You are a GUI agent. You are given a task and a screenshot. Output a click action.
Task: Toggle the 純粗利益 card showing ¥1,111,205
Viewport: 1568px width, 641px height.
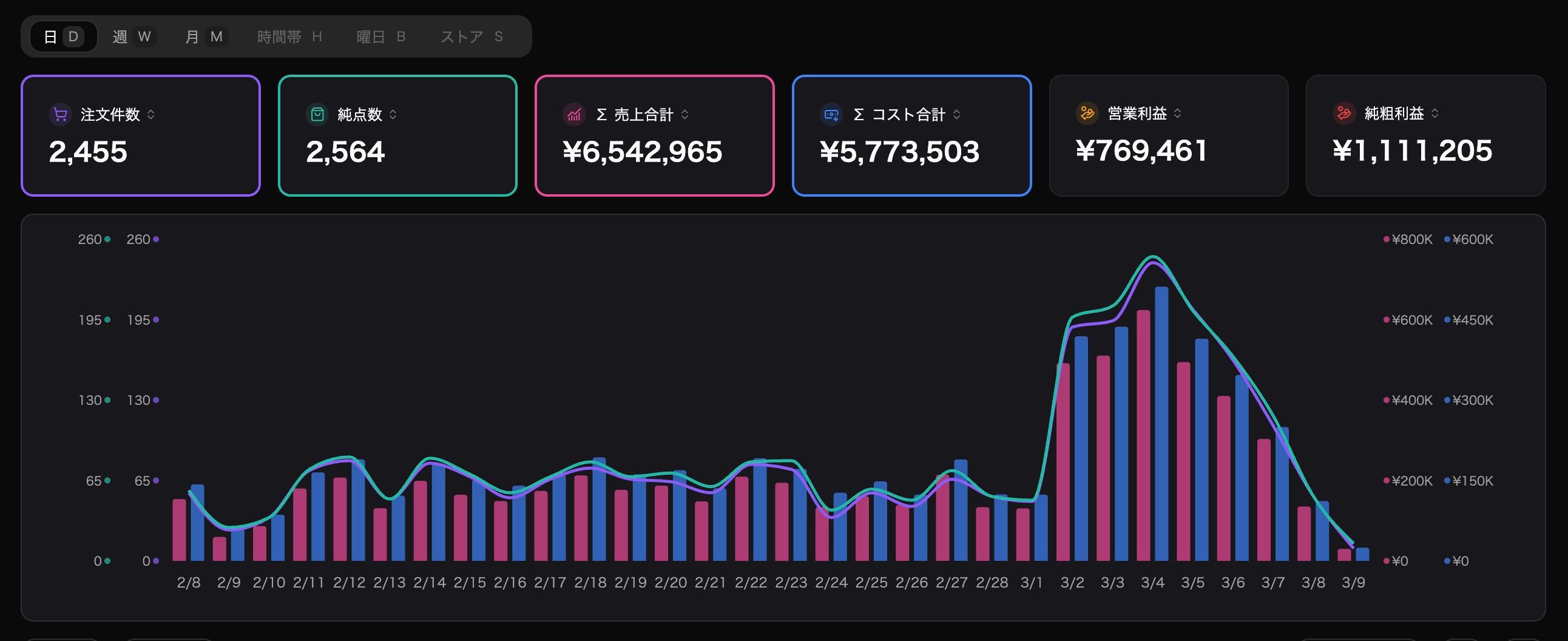1425,136
